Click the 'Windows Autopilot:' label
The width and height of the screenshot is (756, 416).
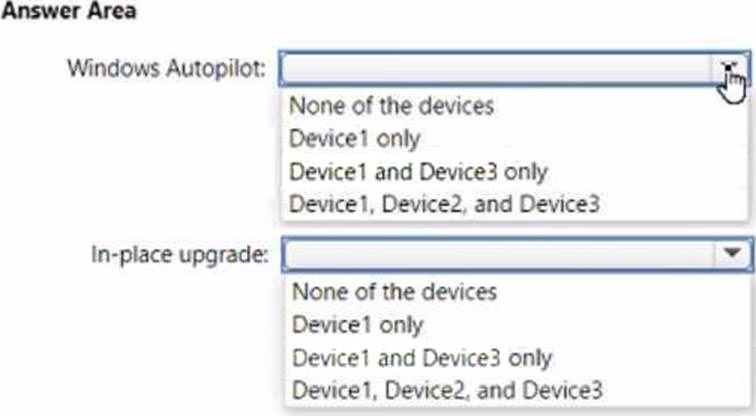166,68
